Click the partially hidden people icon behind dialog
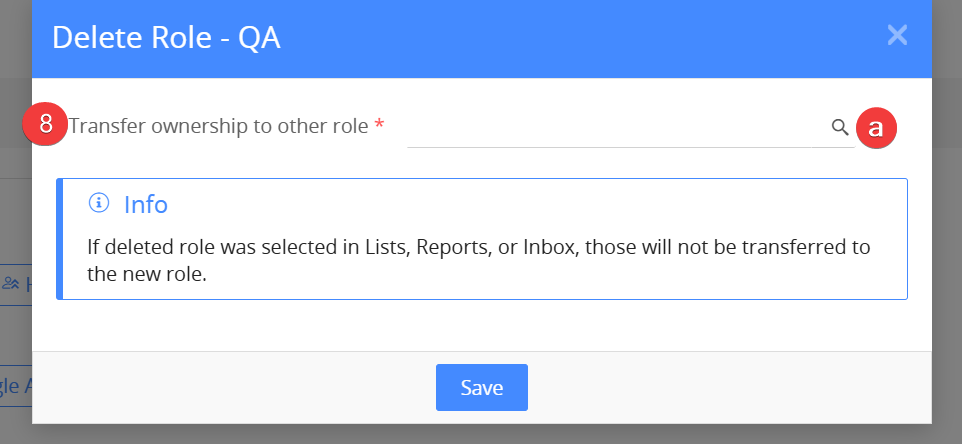This screenshot has height=444, width=962. 11,284
